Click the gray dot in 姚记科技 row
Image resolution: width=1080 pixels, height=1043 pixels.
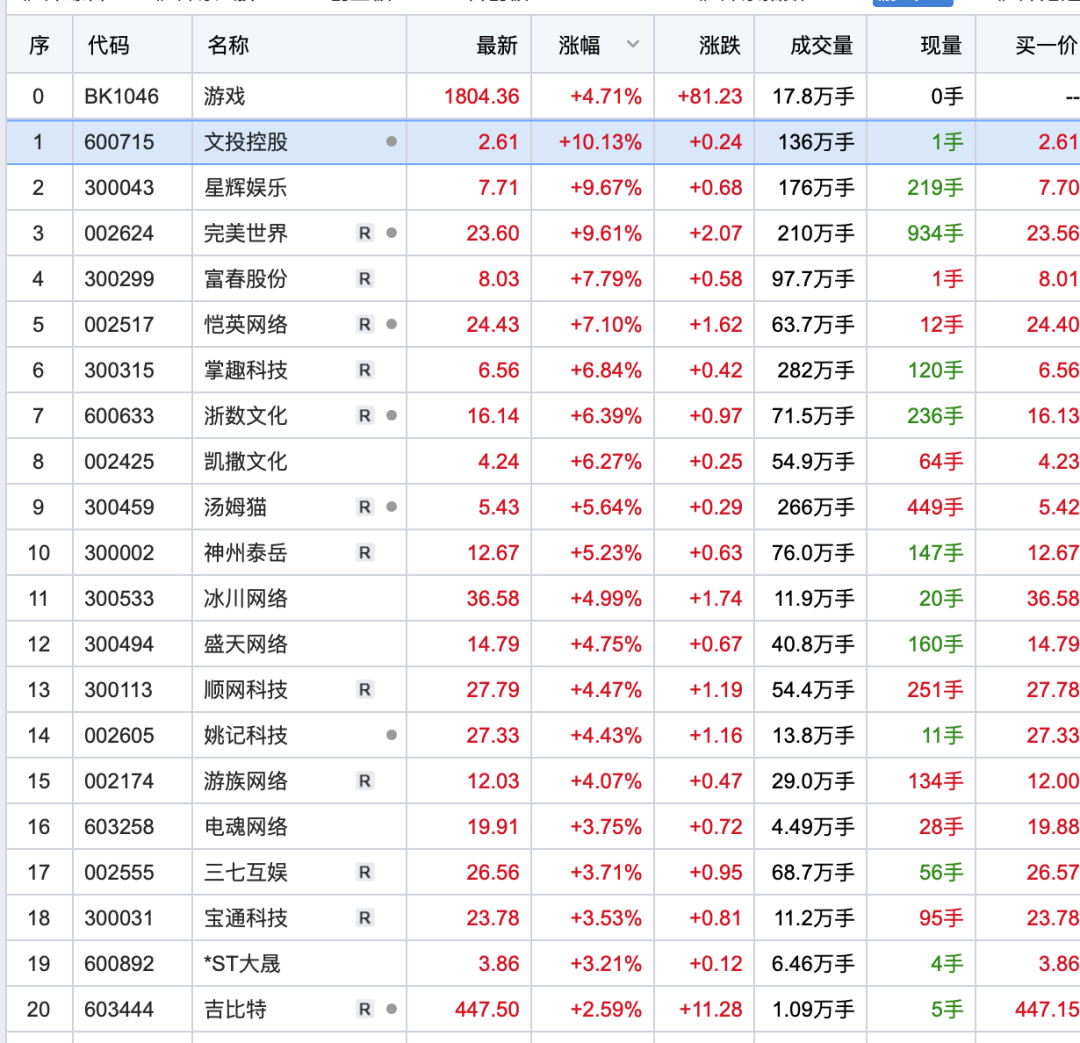[x=391, y=735]
